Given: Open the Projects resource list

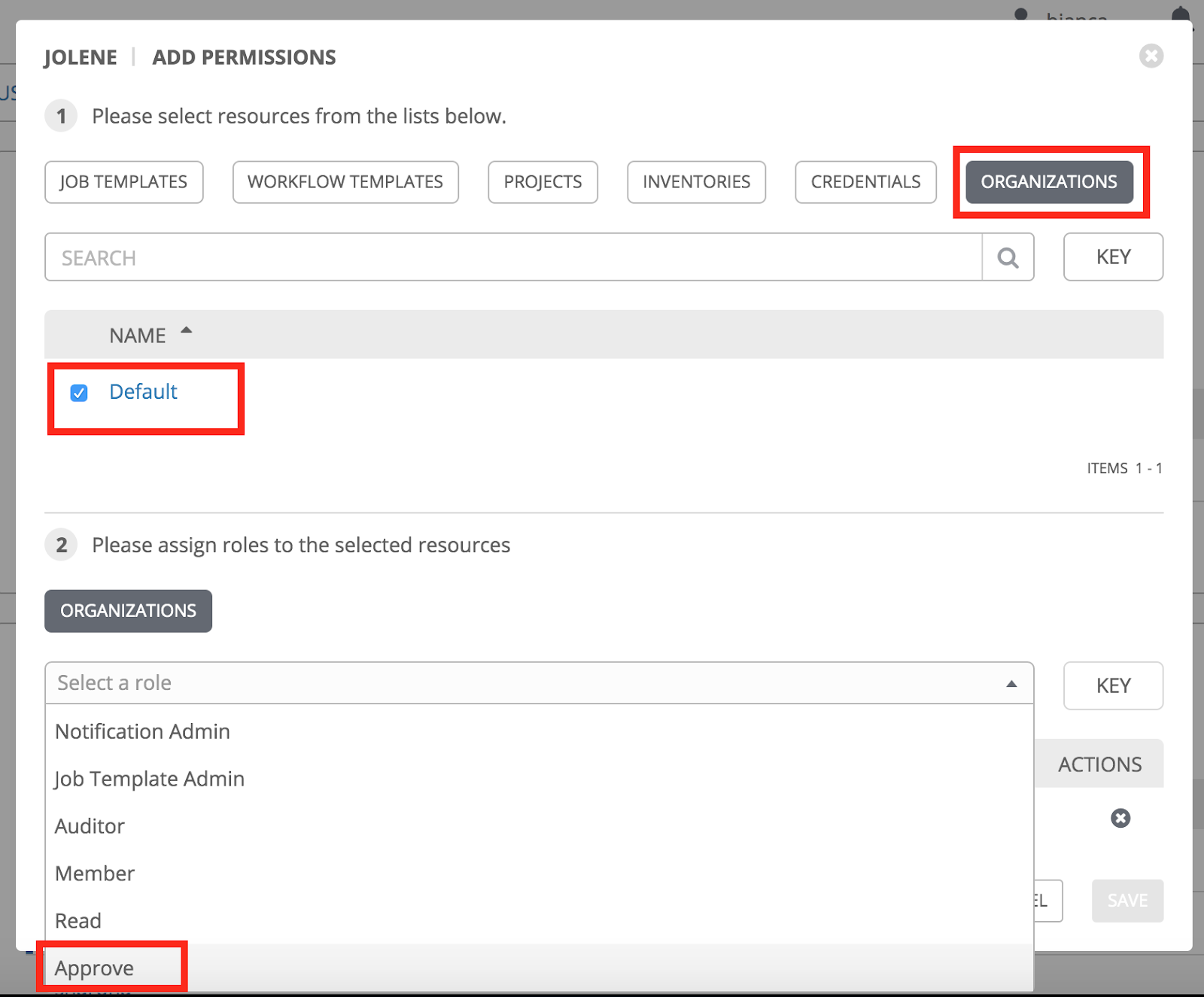Looking at the screenshot, I should pos(542,181).
